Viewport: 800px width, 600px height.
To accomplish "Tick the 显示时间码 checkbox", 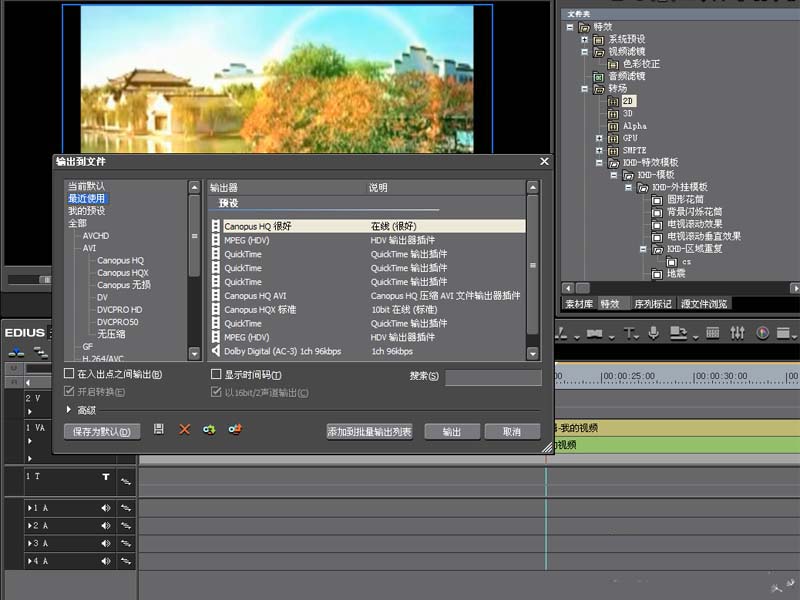I will [216, 374].
